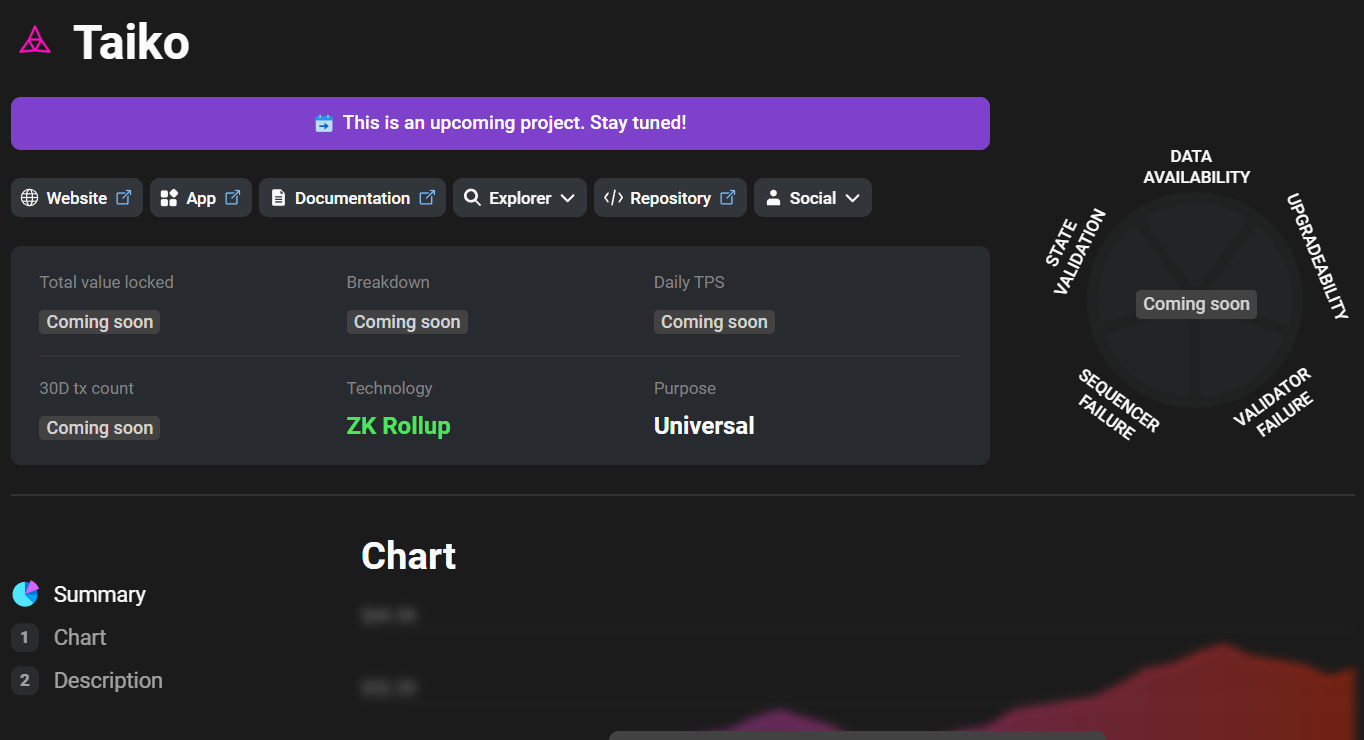Click DATA AVAILABILITY label on the rosette
The height and width of the screenshot is (740, 1364).
point(1196,167)
